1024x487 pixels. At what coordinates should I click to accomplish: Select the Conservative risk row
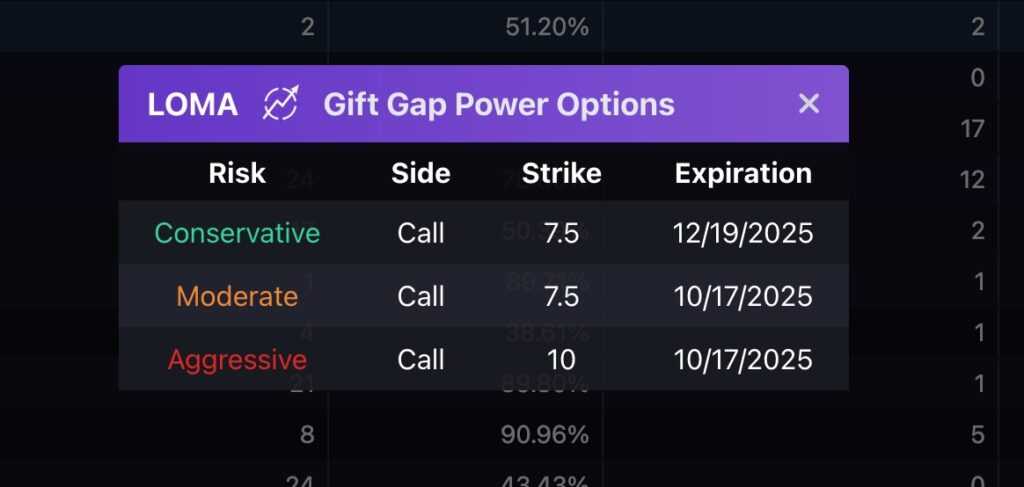point(484,232)
